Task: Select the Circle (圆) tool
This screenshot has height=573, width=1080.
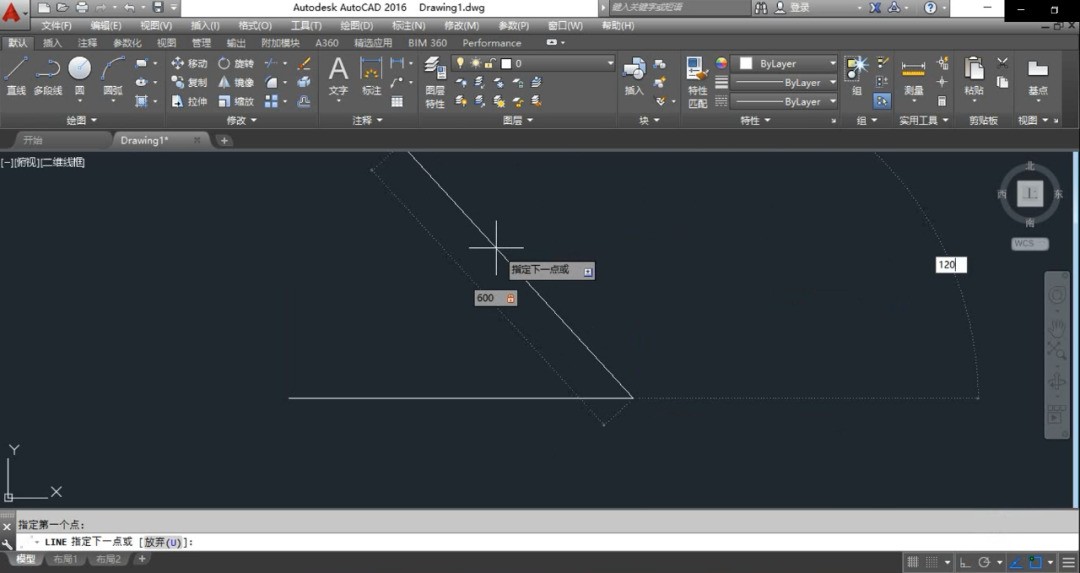Action: click(79, 76)
